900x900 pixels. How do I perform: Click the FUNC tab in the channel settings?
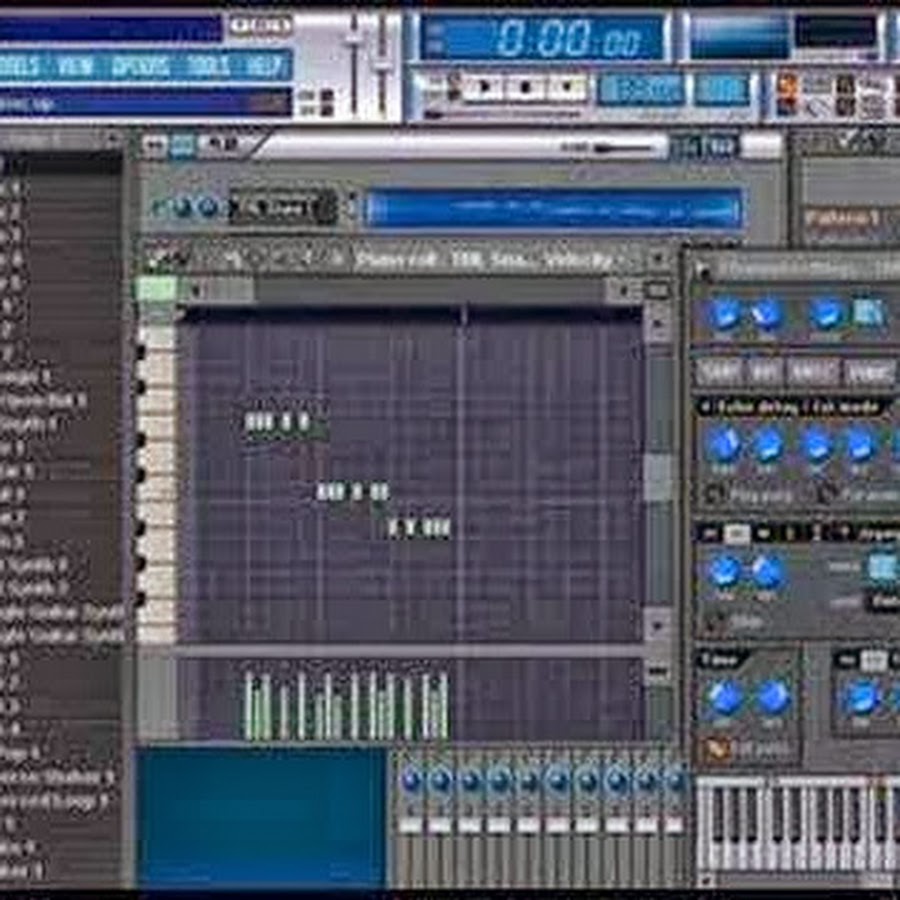(869, 372)
